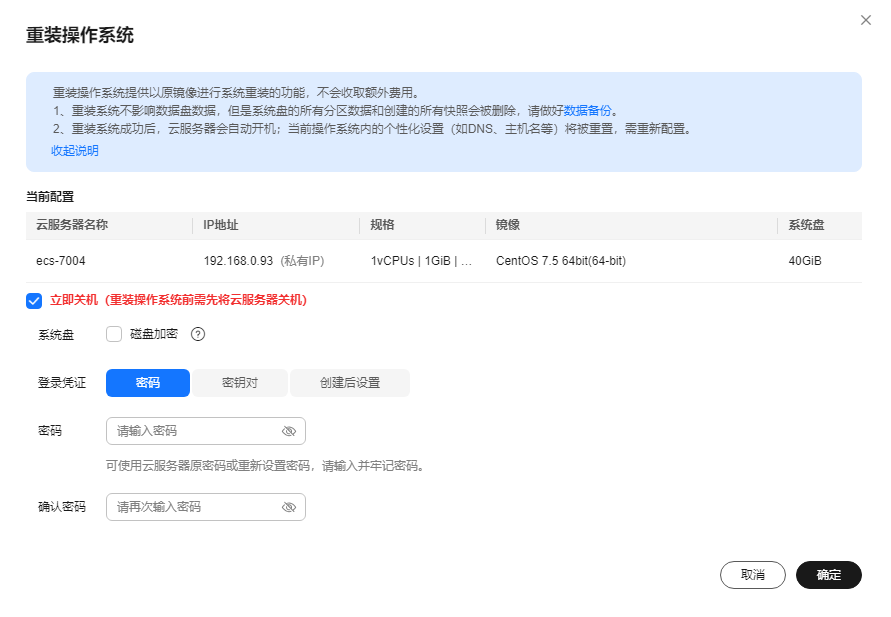Open the 数据备份 link
The image size is (891, 617).
pos(587,111)
